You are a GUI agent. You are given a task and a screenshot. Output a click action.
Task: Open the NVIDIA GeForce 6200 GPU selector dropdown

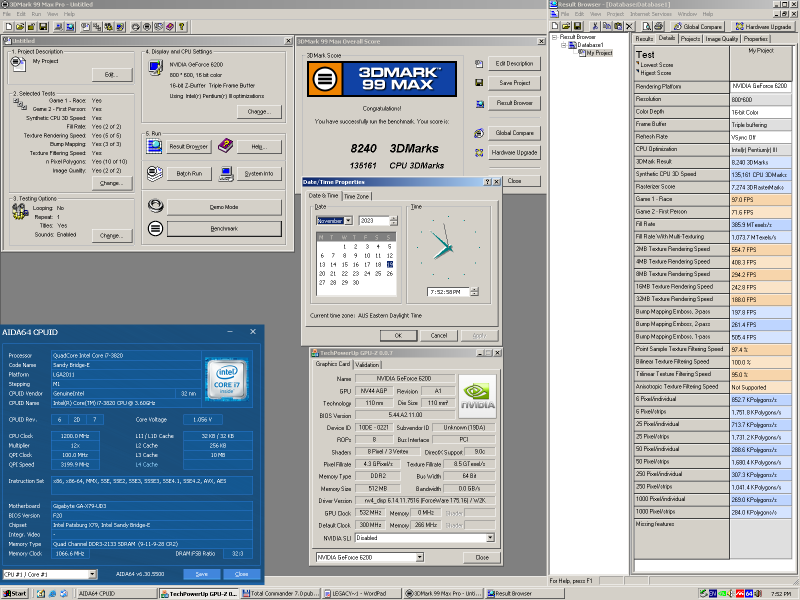click(419, 558)
